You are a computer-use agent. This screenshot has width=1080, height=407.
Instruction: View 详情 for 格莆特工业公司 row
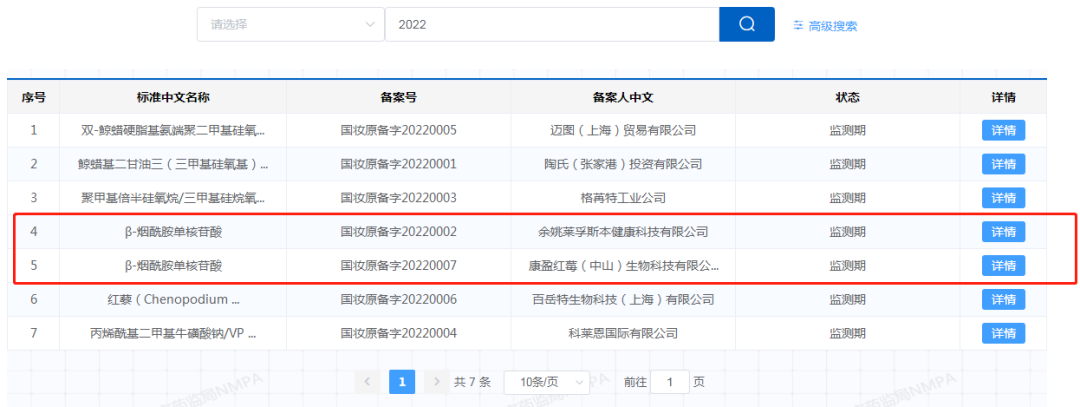[x=1003, y=198]
